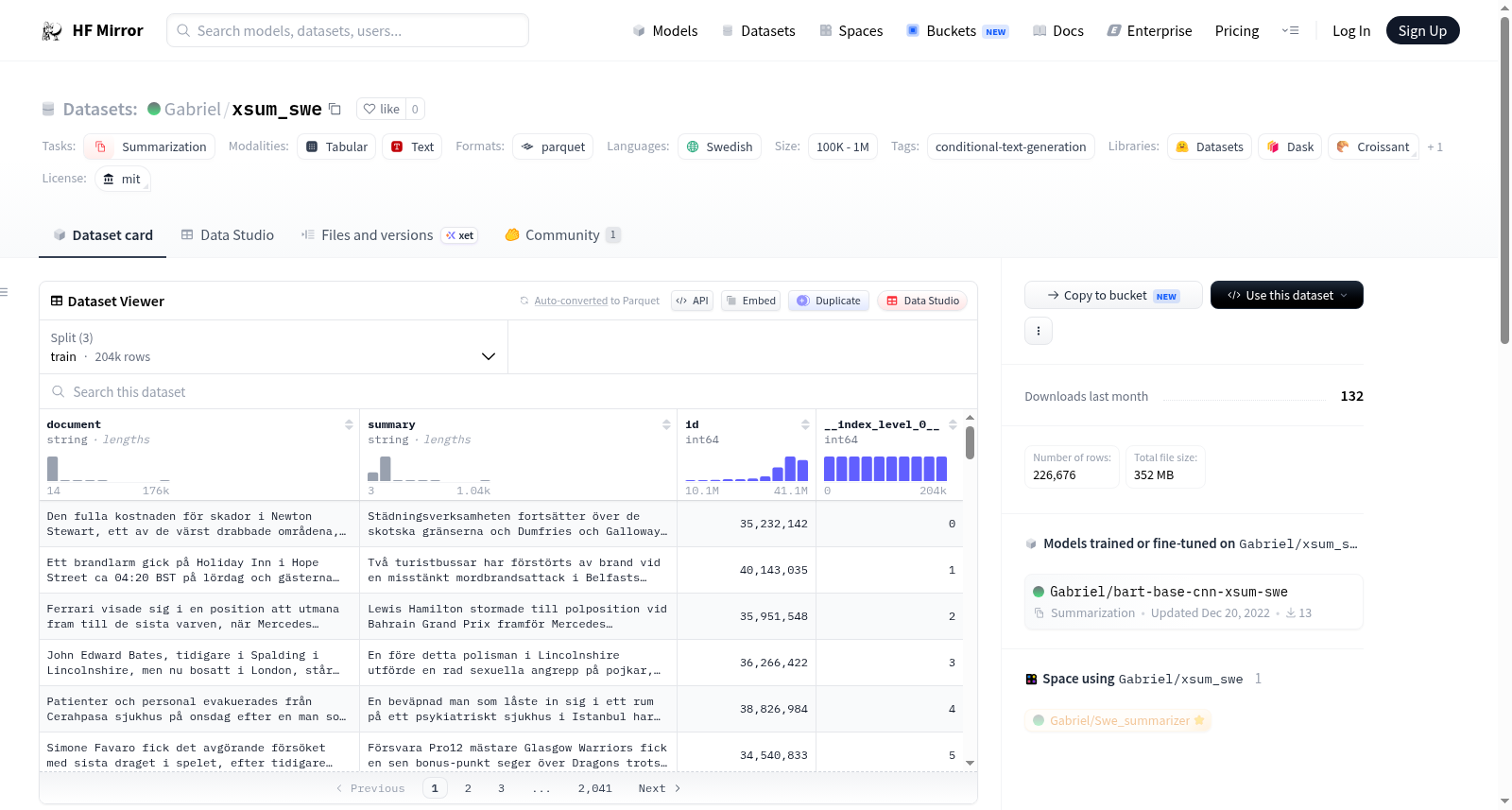
Task: Click the summary lengths histogram
Action: pyautogui.click(x=429, y=469)
